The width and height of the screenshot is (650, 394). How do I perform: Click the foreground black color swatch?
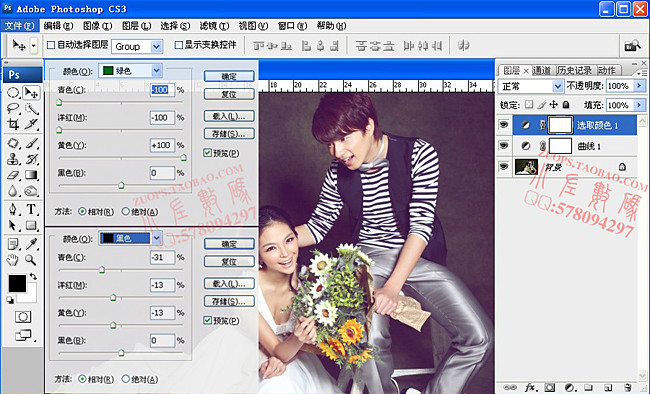[17, 284]
